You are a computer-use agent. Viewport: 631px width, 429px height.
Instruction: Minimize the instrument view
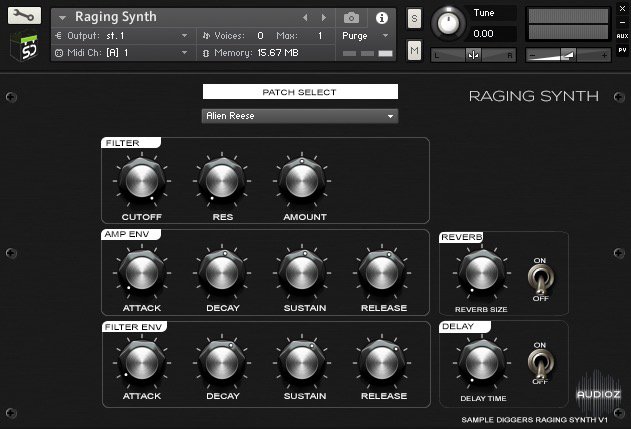pyautogui.click(x=622, y=23)
